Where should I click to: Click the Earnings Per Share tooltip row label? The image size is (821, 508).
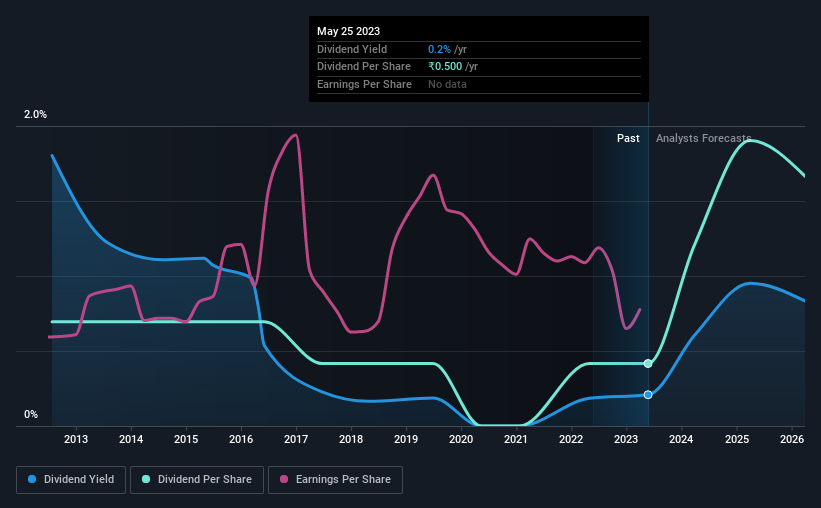364,84
